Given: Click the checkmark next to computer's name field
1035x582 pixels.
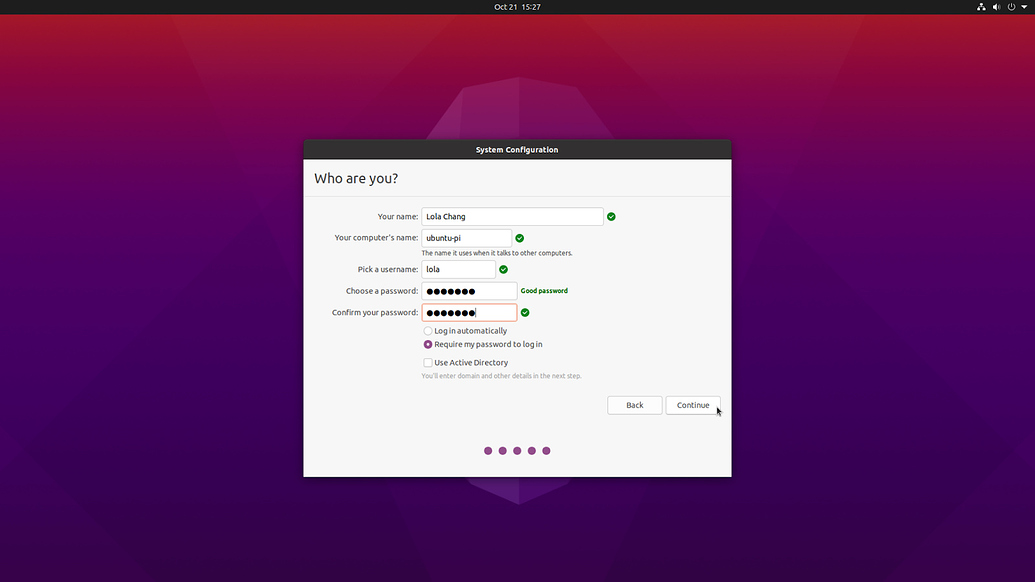Looking at the screenshot, I should click(519, 238).
